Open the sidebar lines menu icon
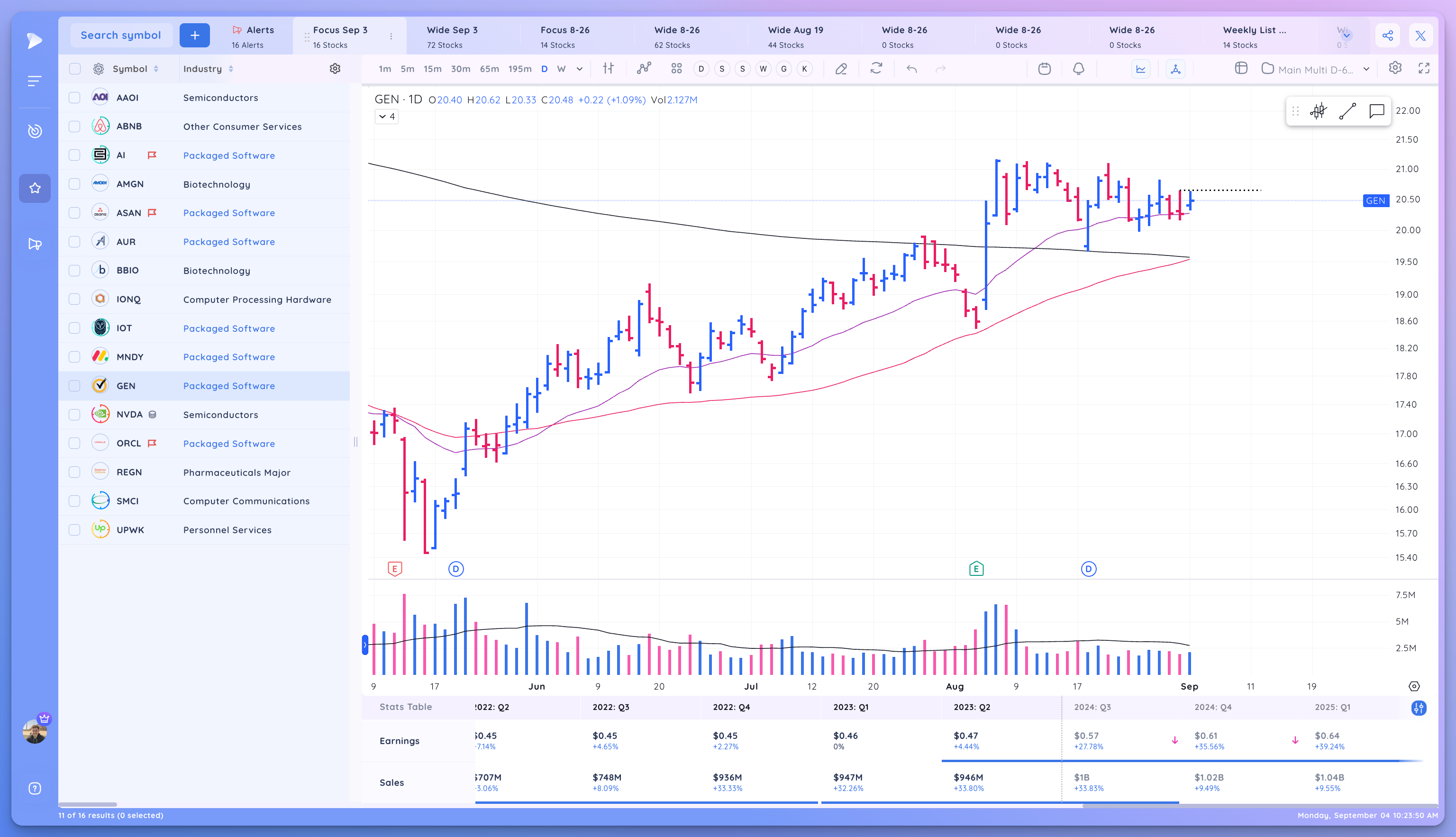Screen dimensions: 1456x837 click(35, 81)
